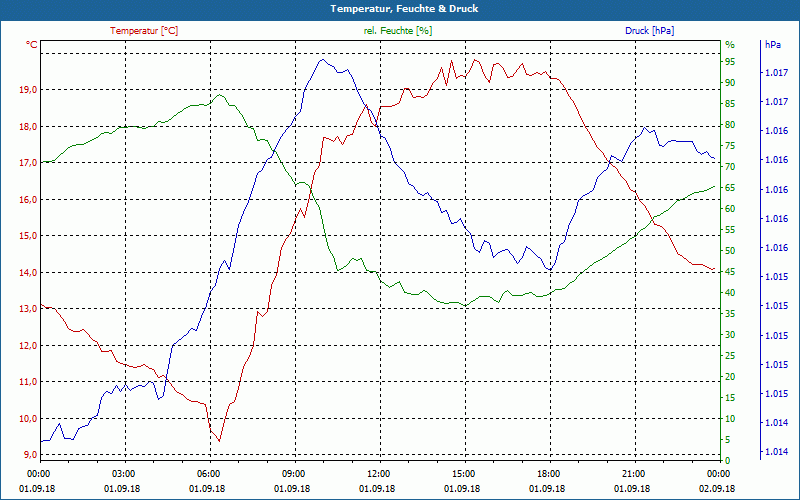The height and width of the screenshot is (500, 800).
Task: Select the green rel. Feuchte [%] legend label
Action: click(x=397, y=31)
